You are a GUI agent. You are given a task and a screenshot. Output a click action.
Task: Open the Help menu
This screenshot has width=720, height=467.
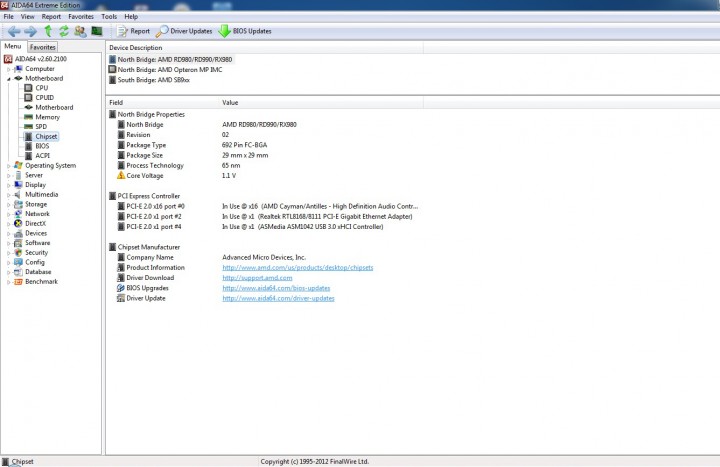(131, 17)
